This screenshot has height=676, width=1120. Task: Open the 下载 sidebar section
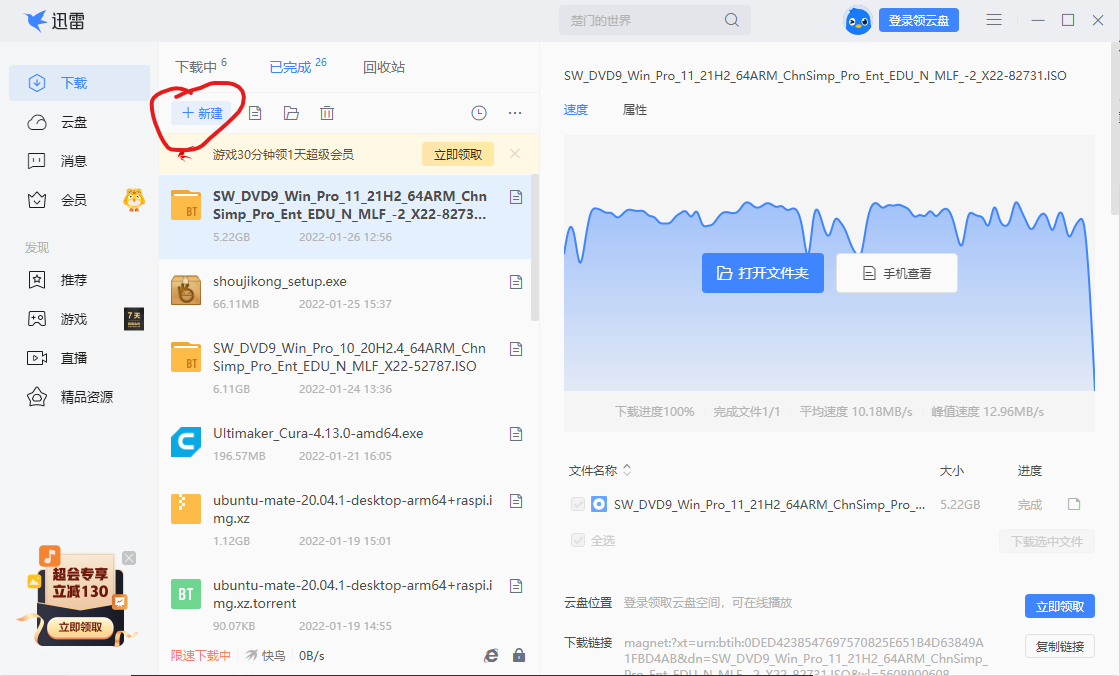(79, 83)
